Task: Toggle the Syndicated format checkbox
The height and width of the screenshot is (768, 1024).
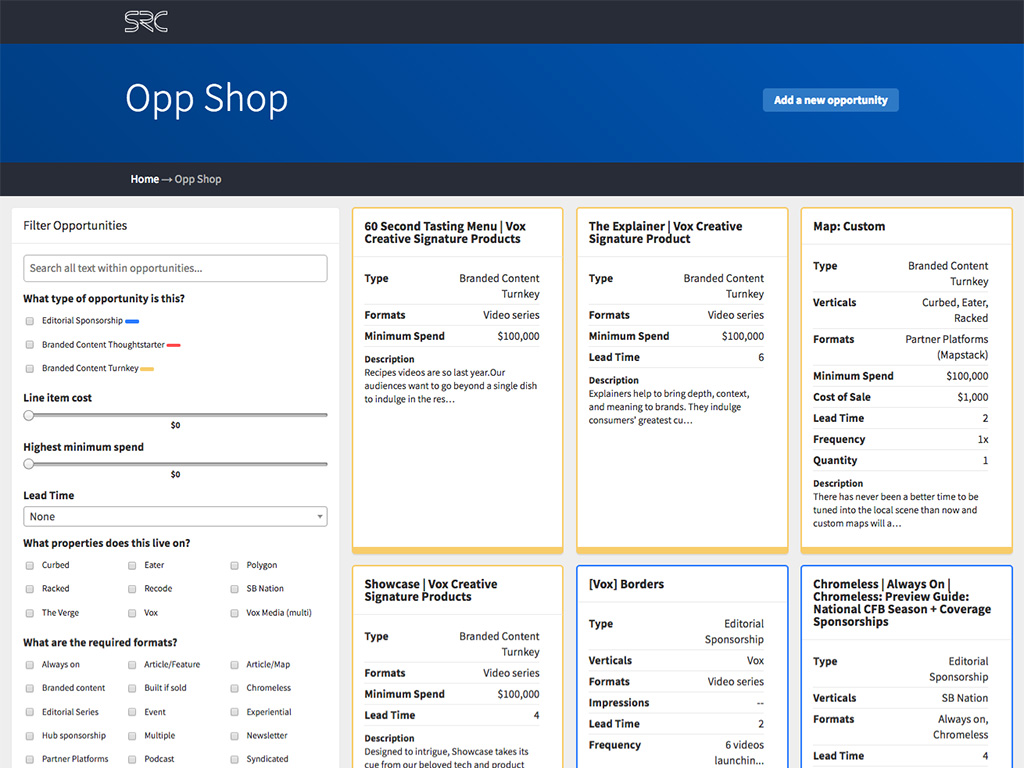Action: point(234,760)
